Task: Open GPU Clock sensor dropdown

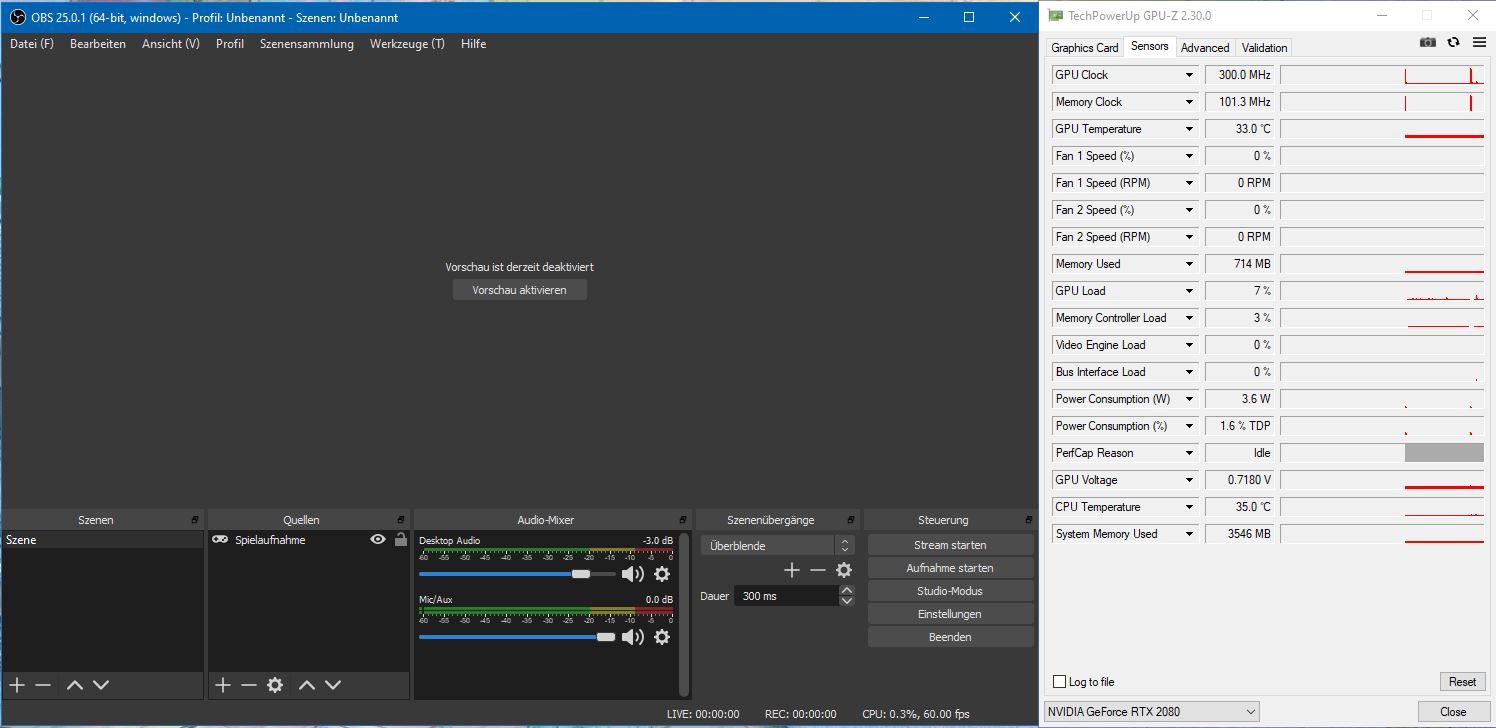Action: (x=1189, y=75)
